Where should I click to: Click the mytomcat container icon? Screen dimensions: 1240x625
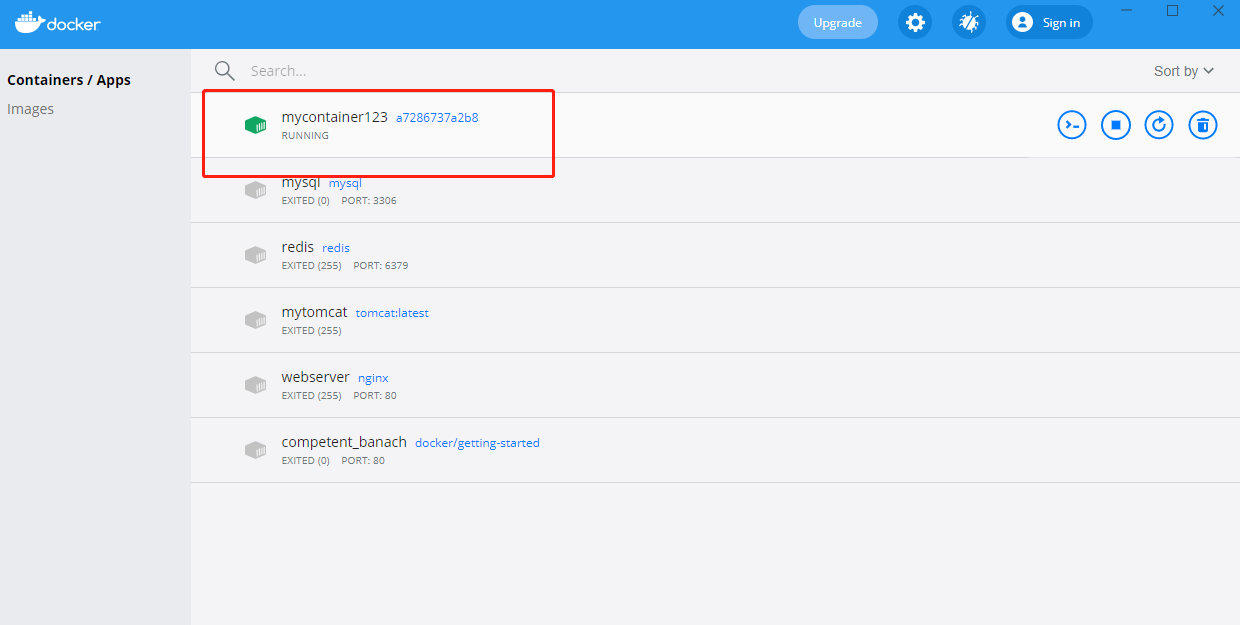click(256, 320)
